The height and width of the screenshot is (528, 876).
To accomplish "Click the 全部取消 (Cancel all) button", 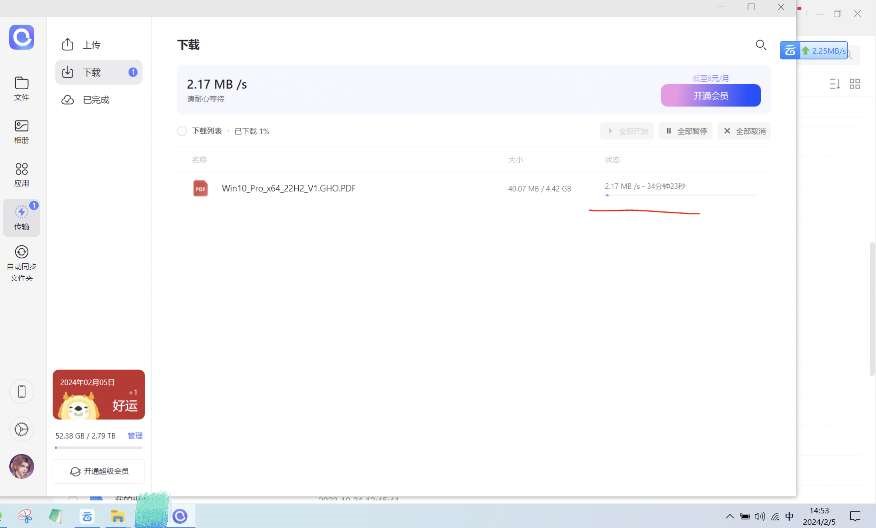I will coord(745,131).
